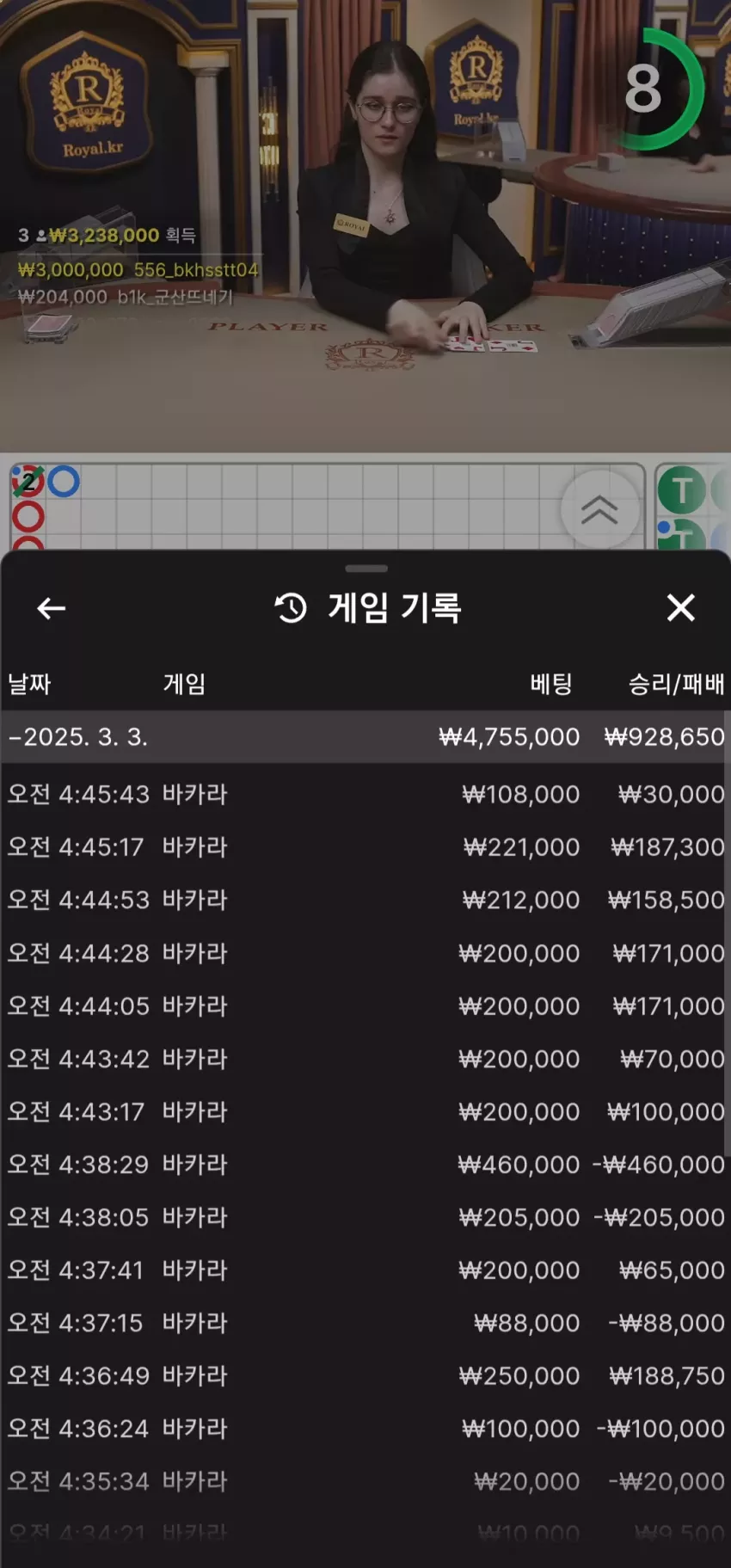Image resolution: width=731 pixels, height=1568 pixels.
Task: Select the ₩928,650 daily win total
Action: pyautogui.click(x=664, y=737)
